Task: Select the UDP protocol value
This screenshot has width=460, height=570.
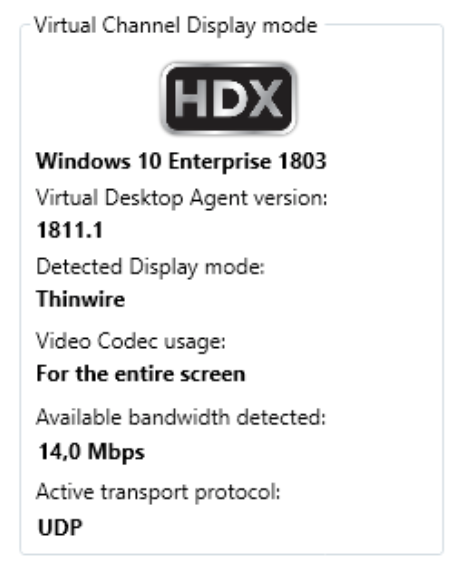Action: coord(60,527)
